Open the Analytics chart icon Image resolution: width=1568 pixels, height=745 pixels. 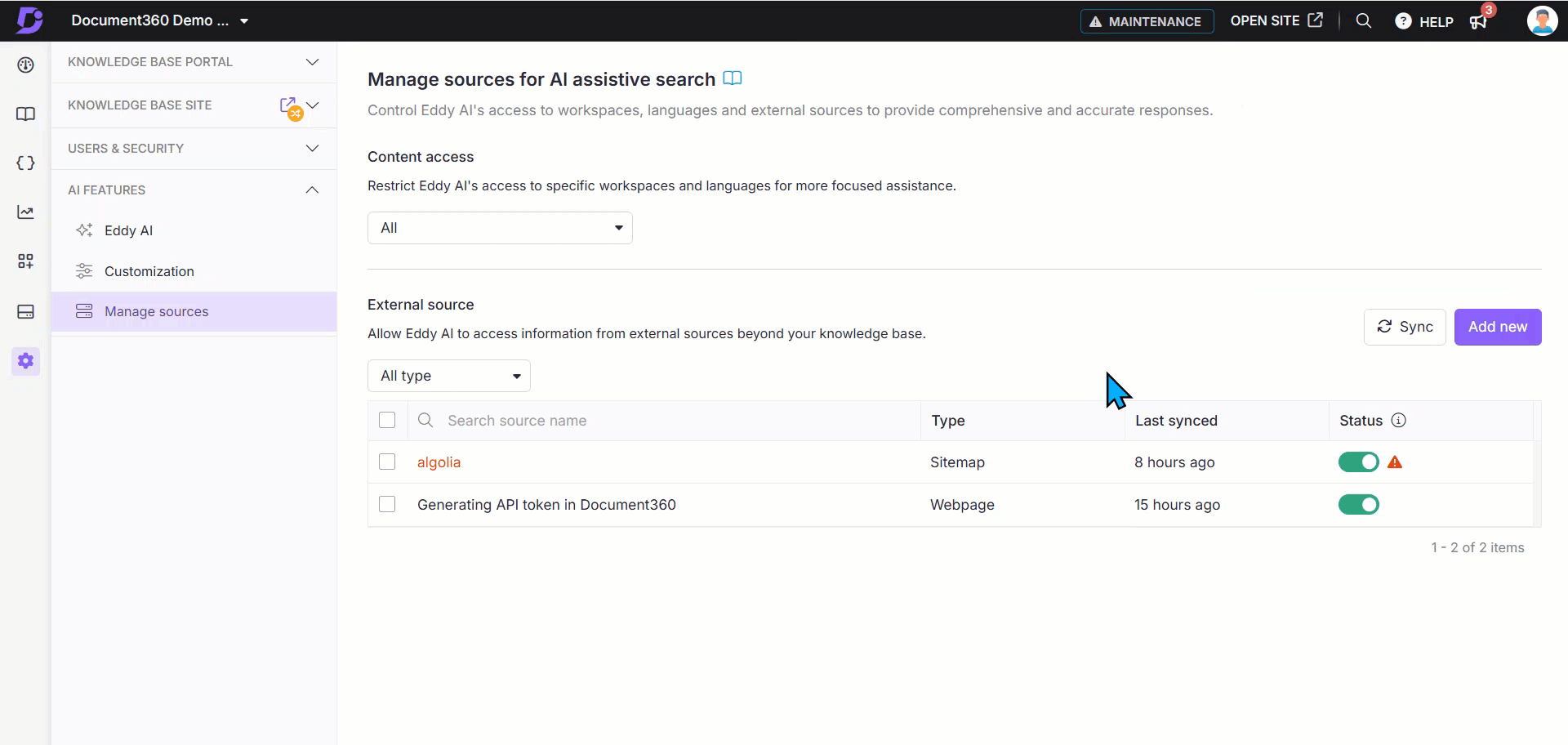click(25, 212)
